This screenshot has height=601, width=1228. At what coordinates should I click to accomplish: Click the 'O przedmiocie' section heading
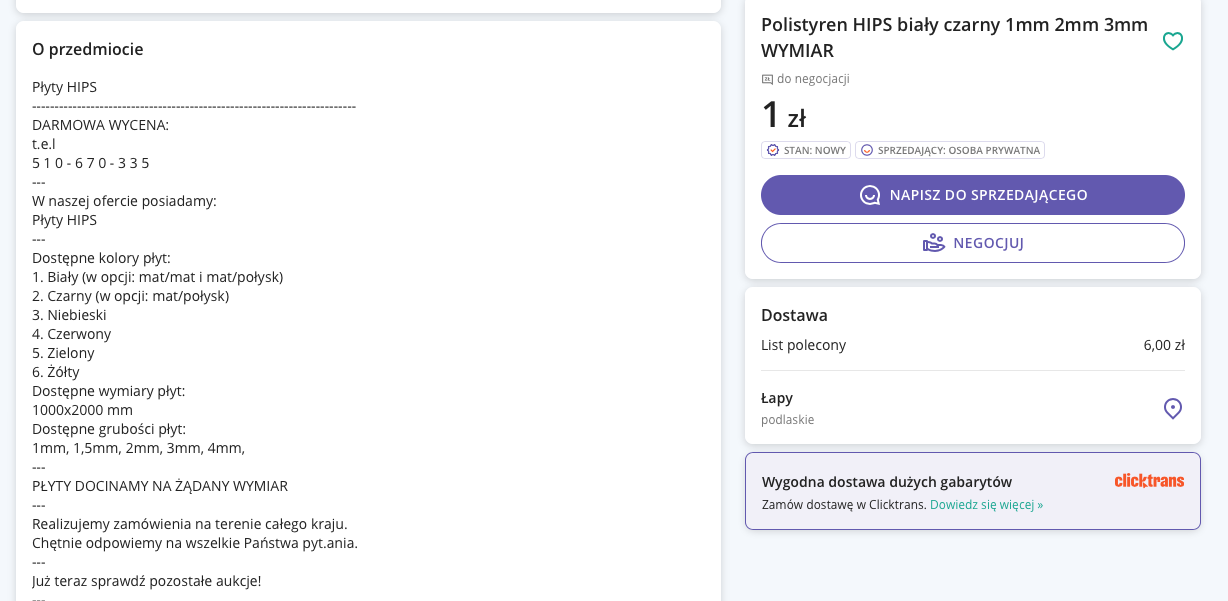click(88, 49)
